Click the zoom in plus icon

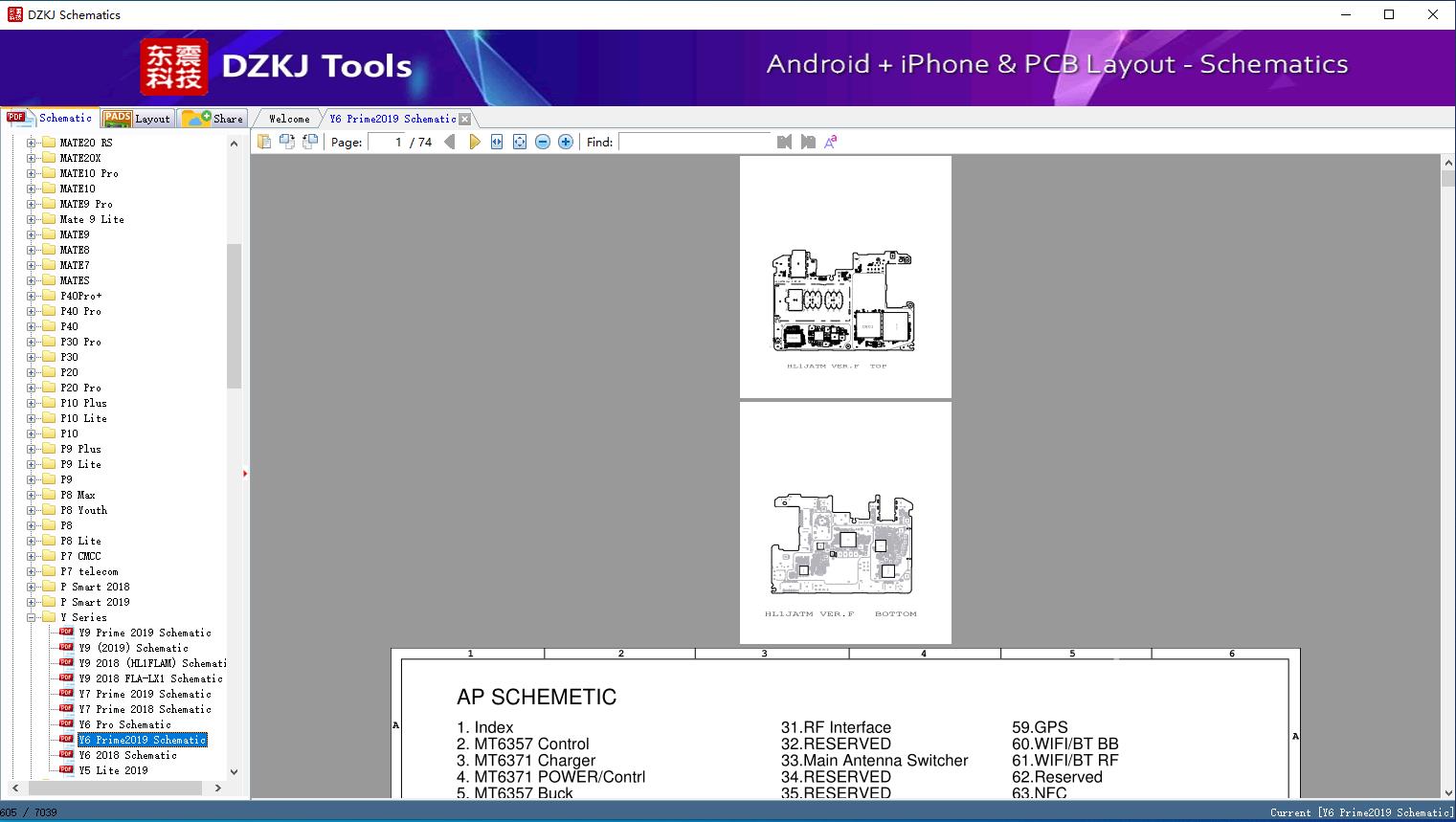click(566, 142)
